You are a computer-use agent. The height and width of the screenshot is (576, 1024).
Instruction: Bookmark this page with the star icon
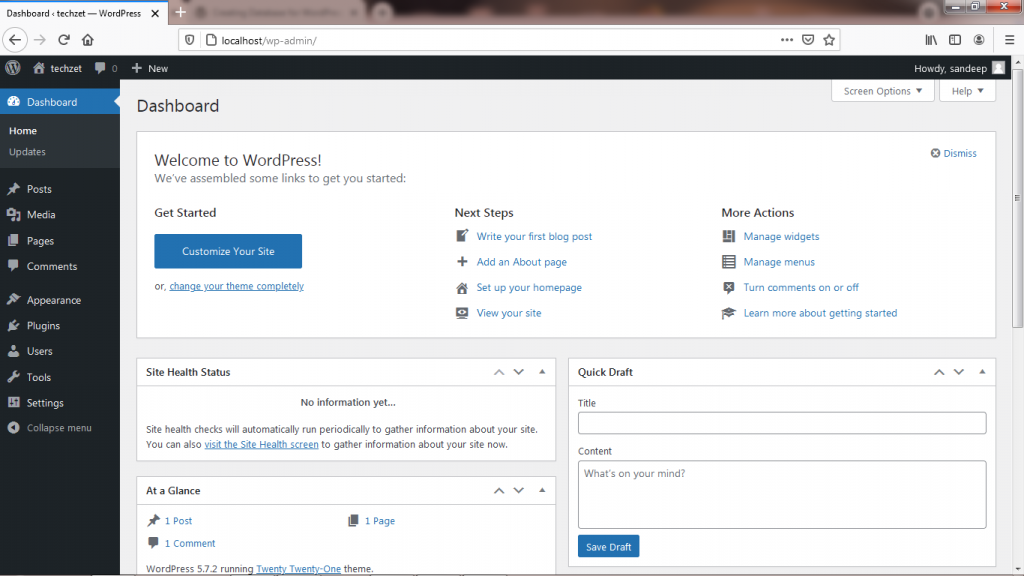tap(829, 40)
